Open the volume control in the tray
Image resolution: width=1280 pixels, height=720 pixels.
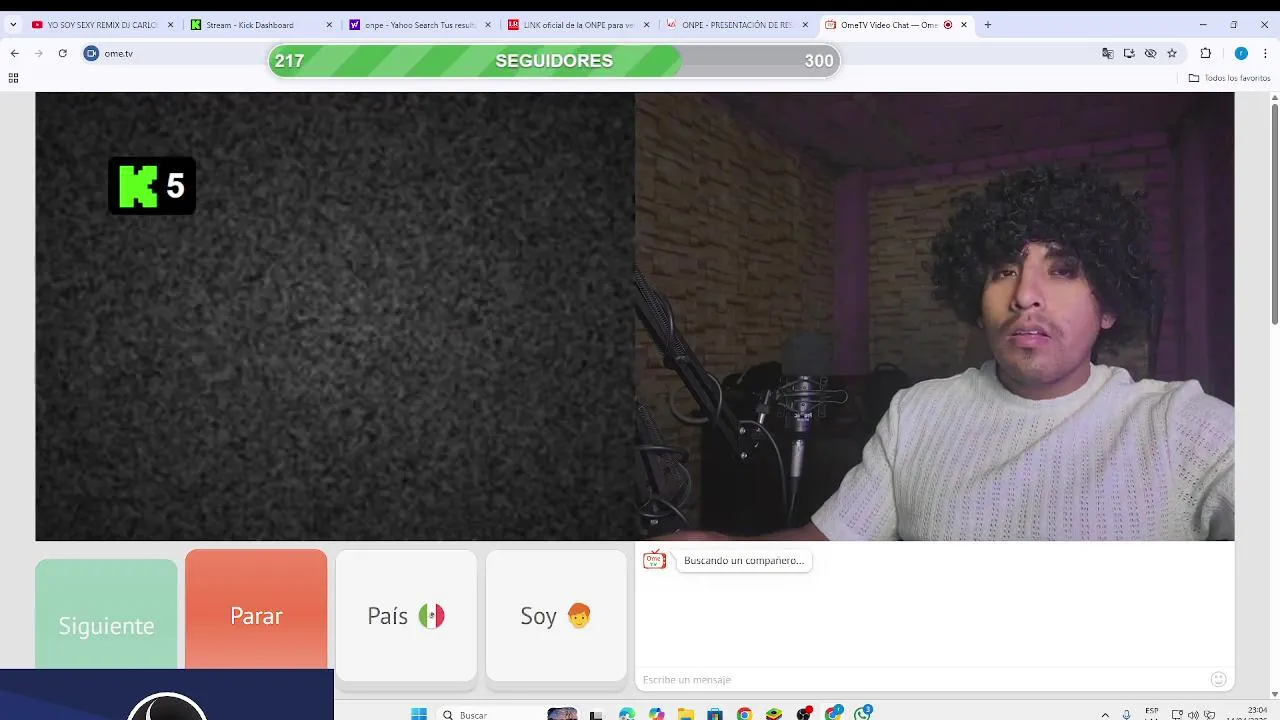tap(1193, 715)
